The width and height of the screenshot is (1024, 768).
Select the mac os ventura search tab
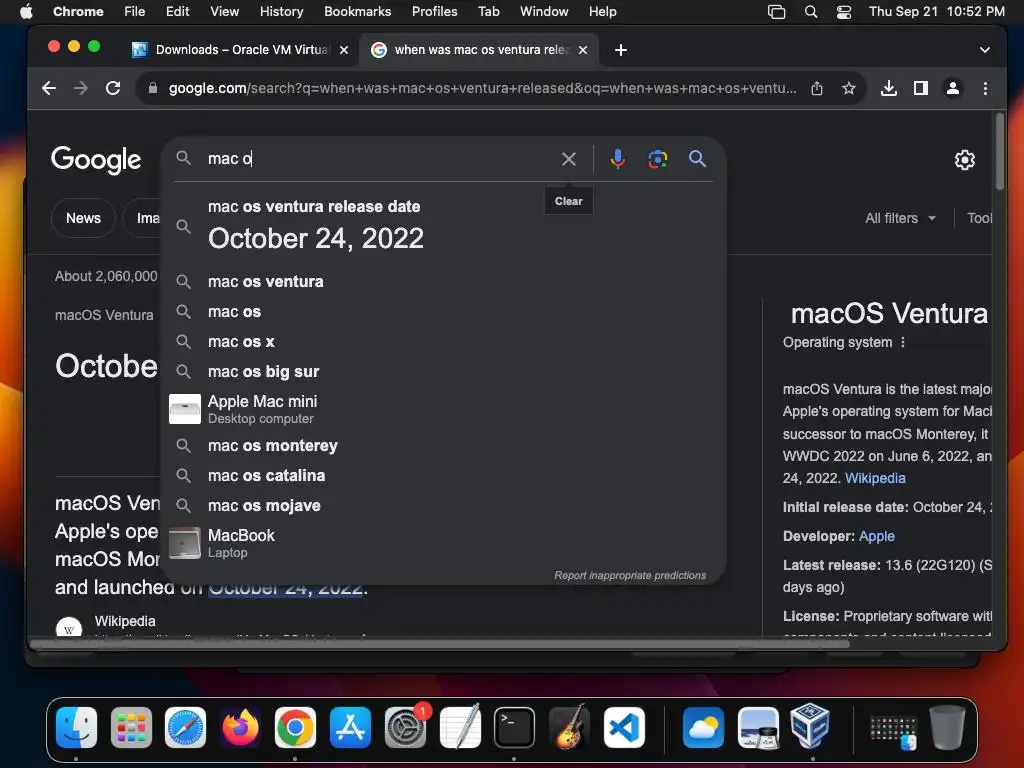479,50
